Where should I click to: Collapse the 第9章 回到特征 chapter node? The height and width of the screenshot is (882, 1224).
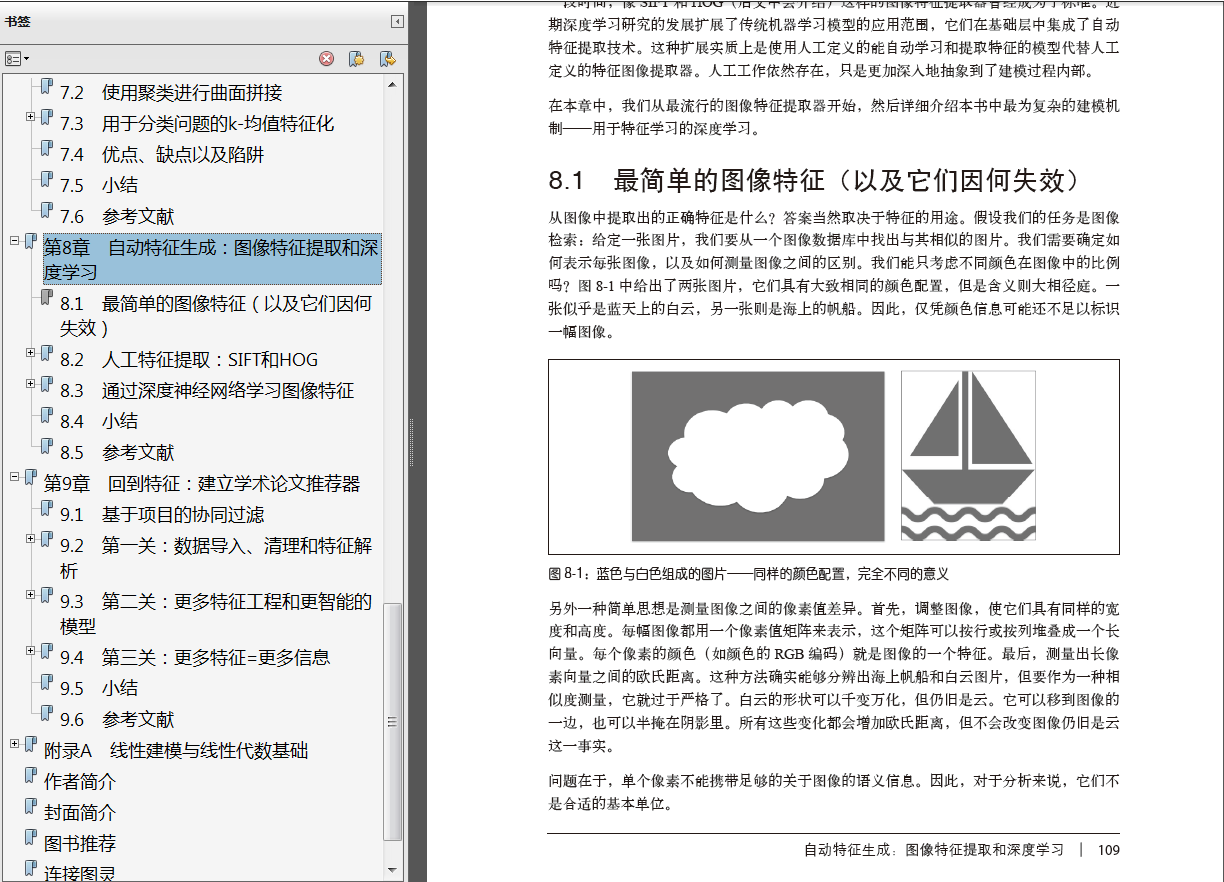[15, 477]
